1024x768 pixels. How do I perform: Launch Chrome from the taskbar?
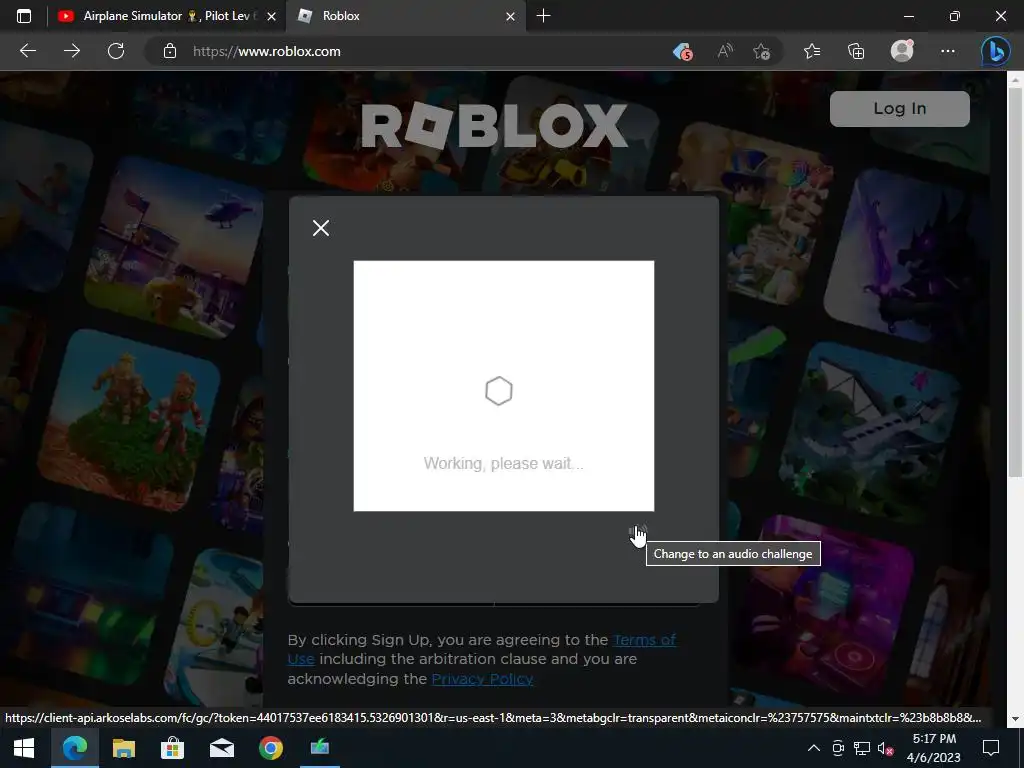pyautogui.click(x=270, y=748)
